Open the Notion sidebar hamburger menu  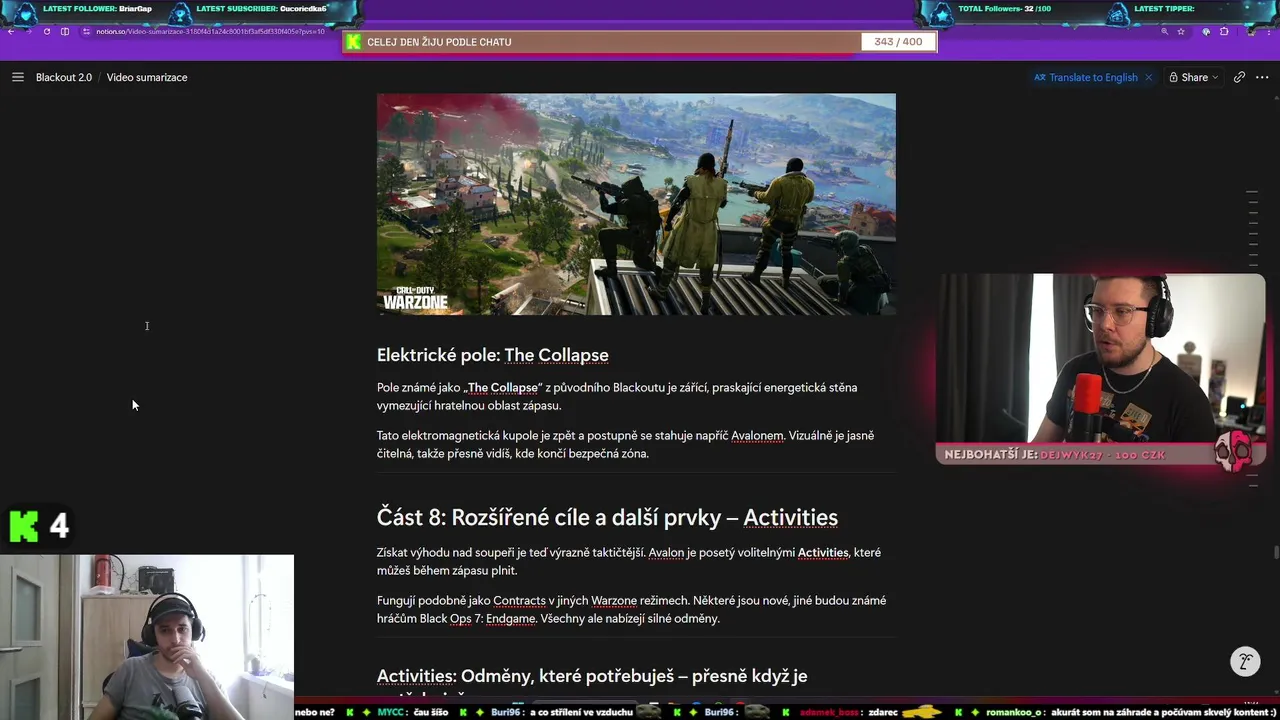(x=18, y=77)
